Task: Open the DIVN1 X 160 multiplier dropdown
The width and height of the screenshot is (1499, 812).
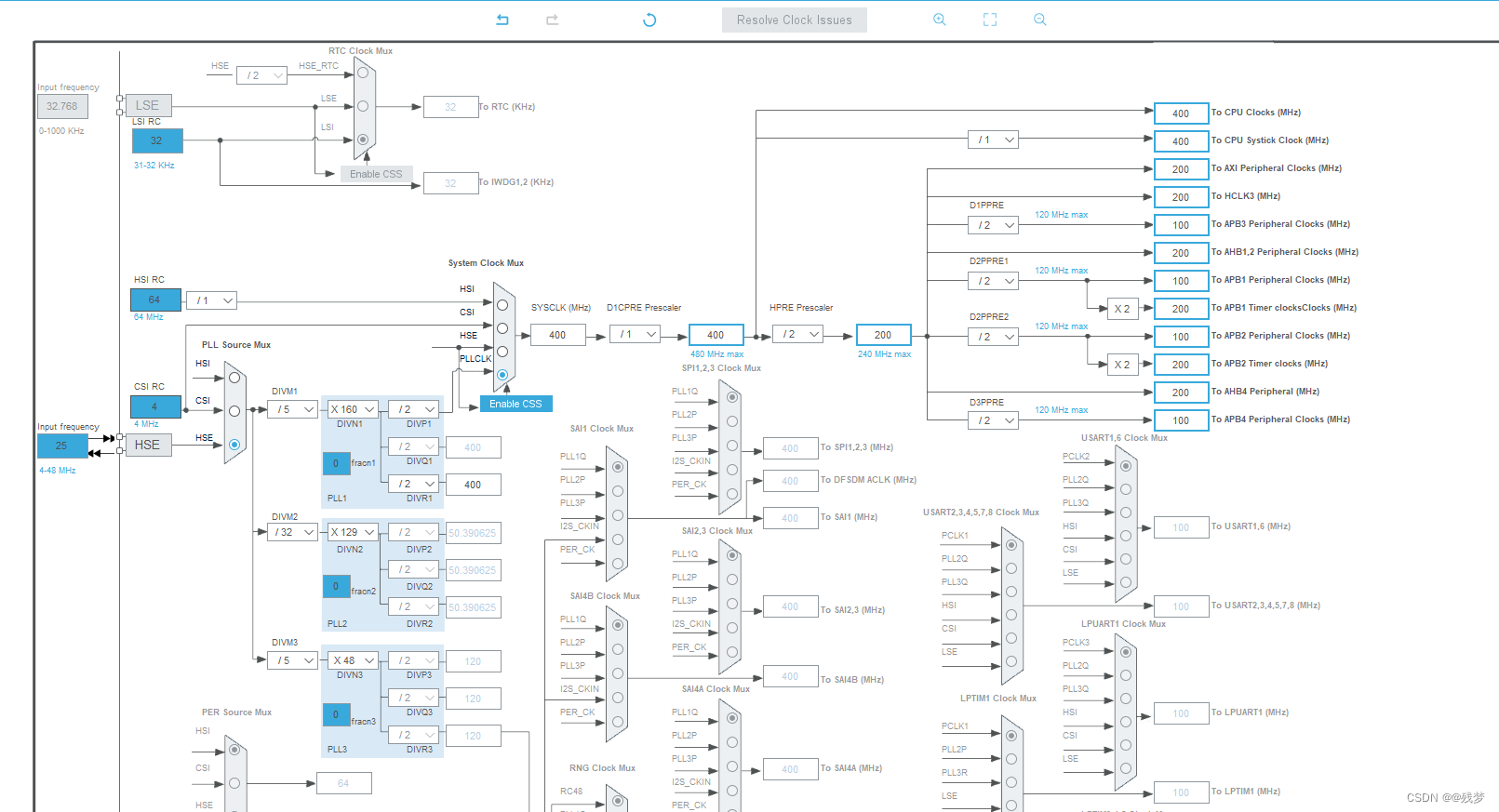Action: [x=353, y=409]
